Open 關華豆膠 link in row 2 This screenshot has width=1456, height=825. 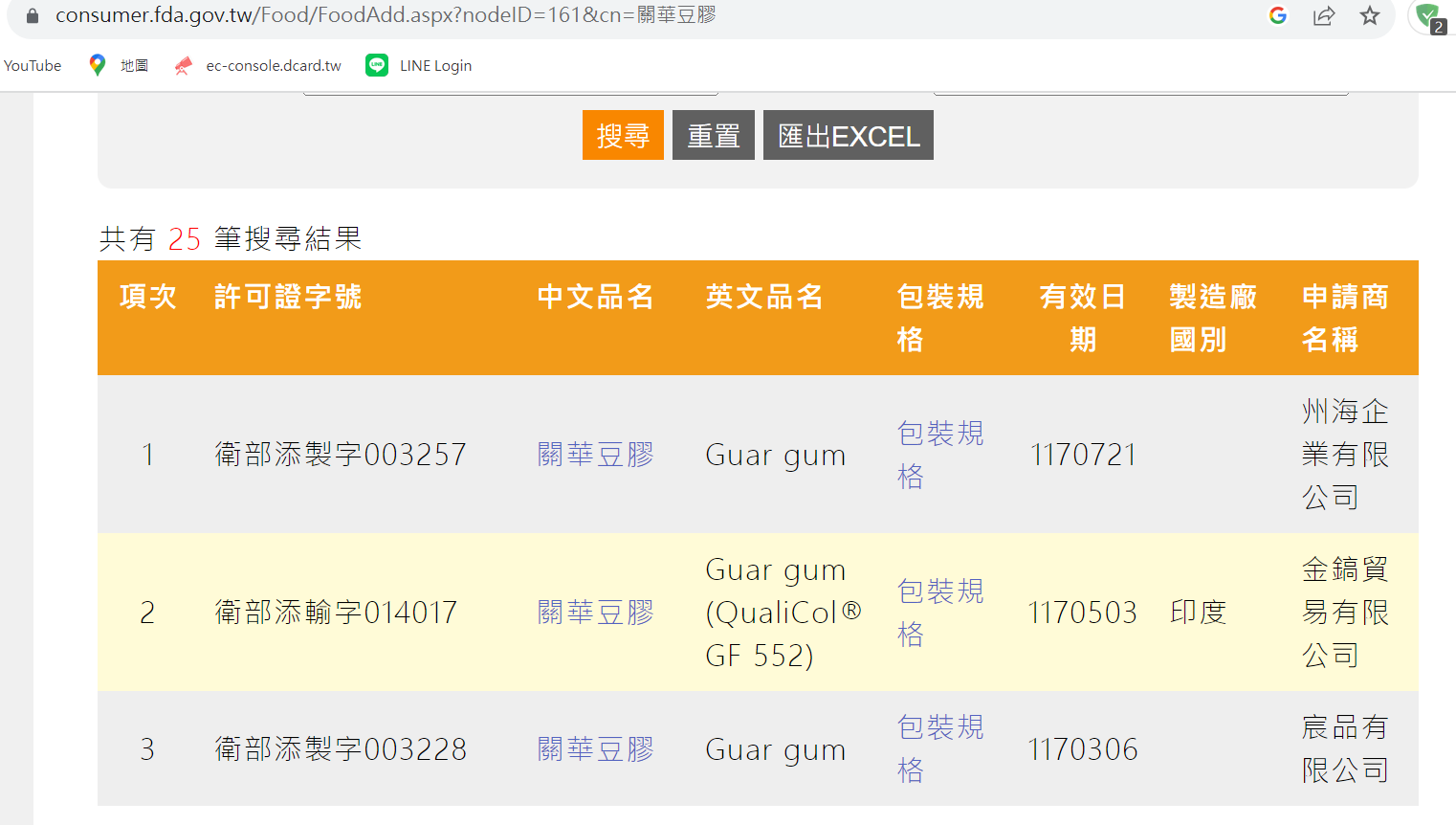596,613
